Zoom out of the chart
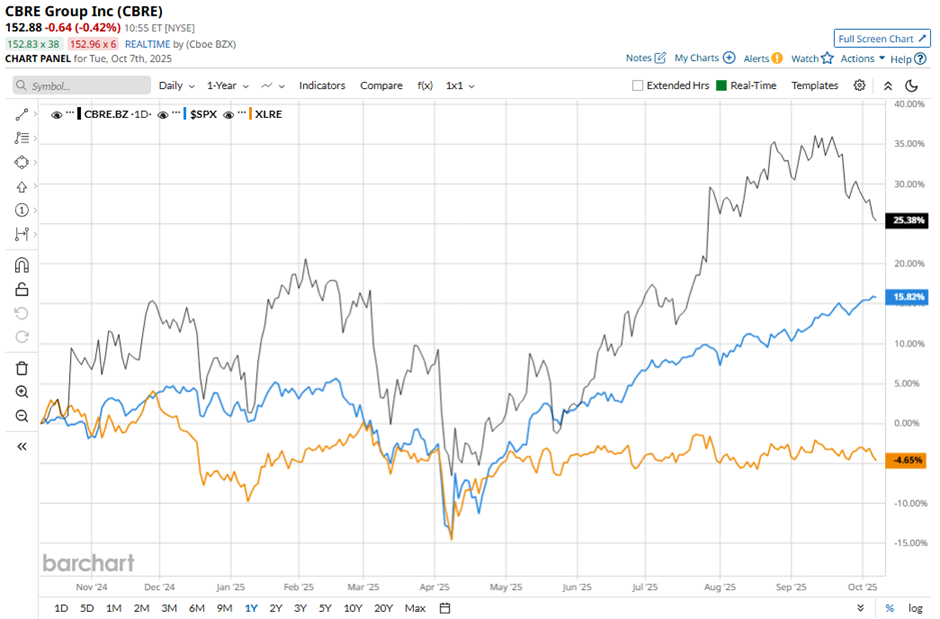Viewport: 940px width, 619px height. pyautogui.click(x=22, y=416)
